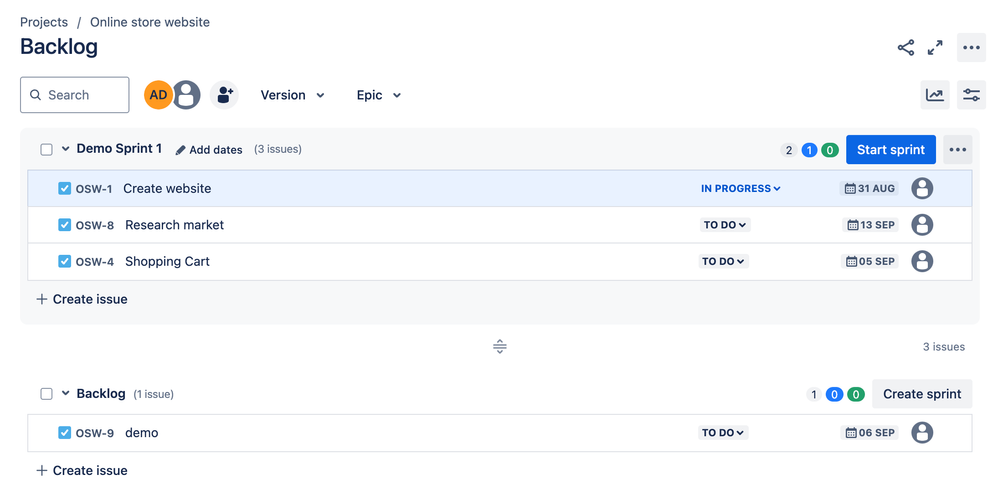Click the add people icon

click(x=224, y=95)
